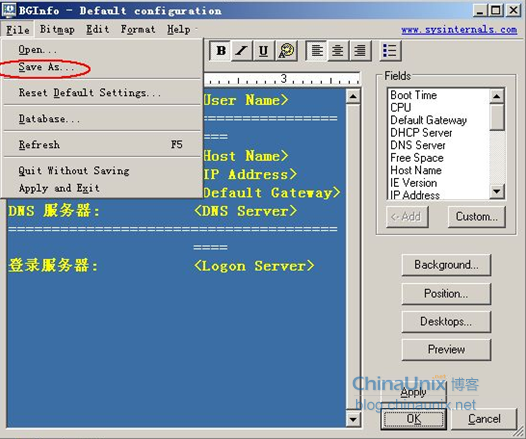
Task: Click Fields list scroll down arrow
Action: pyautogui.click(x=496, y=191)
